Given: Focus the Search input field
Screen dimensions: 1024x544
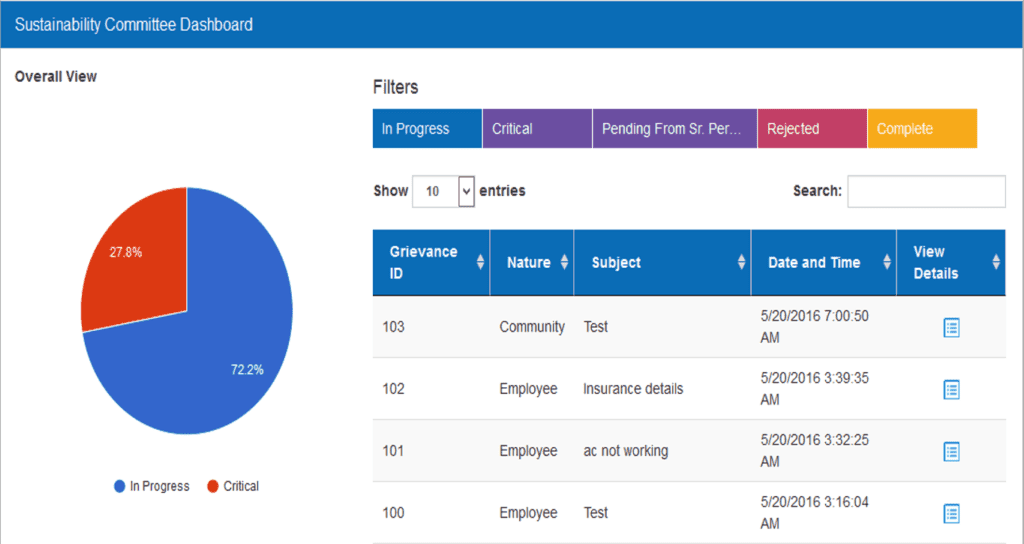Looking at the screenshot, I should pyautogui.click(x=926, y=191).
